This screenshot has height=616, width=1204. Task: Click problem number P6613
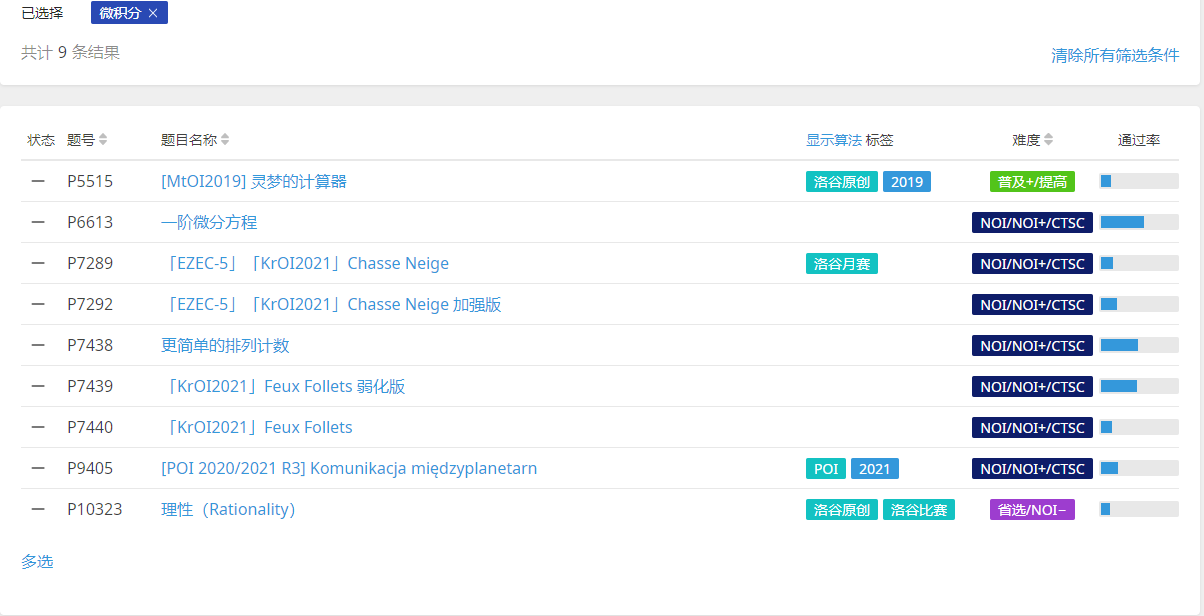coord(90,223)
